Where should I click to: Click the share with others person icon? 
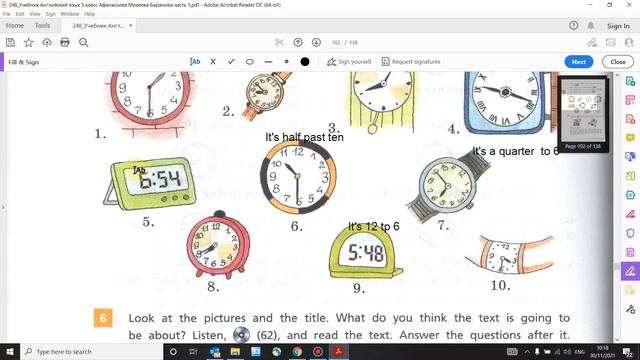pyautogui.click(x=629, y=42)
